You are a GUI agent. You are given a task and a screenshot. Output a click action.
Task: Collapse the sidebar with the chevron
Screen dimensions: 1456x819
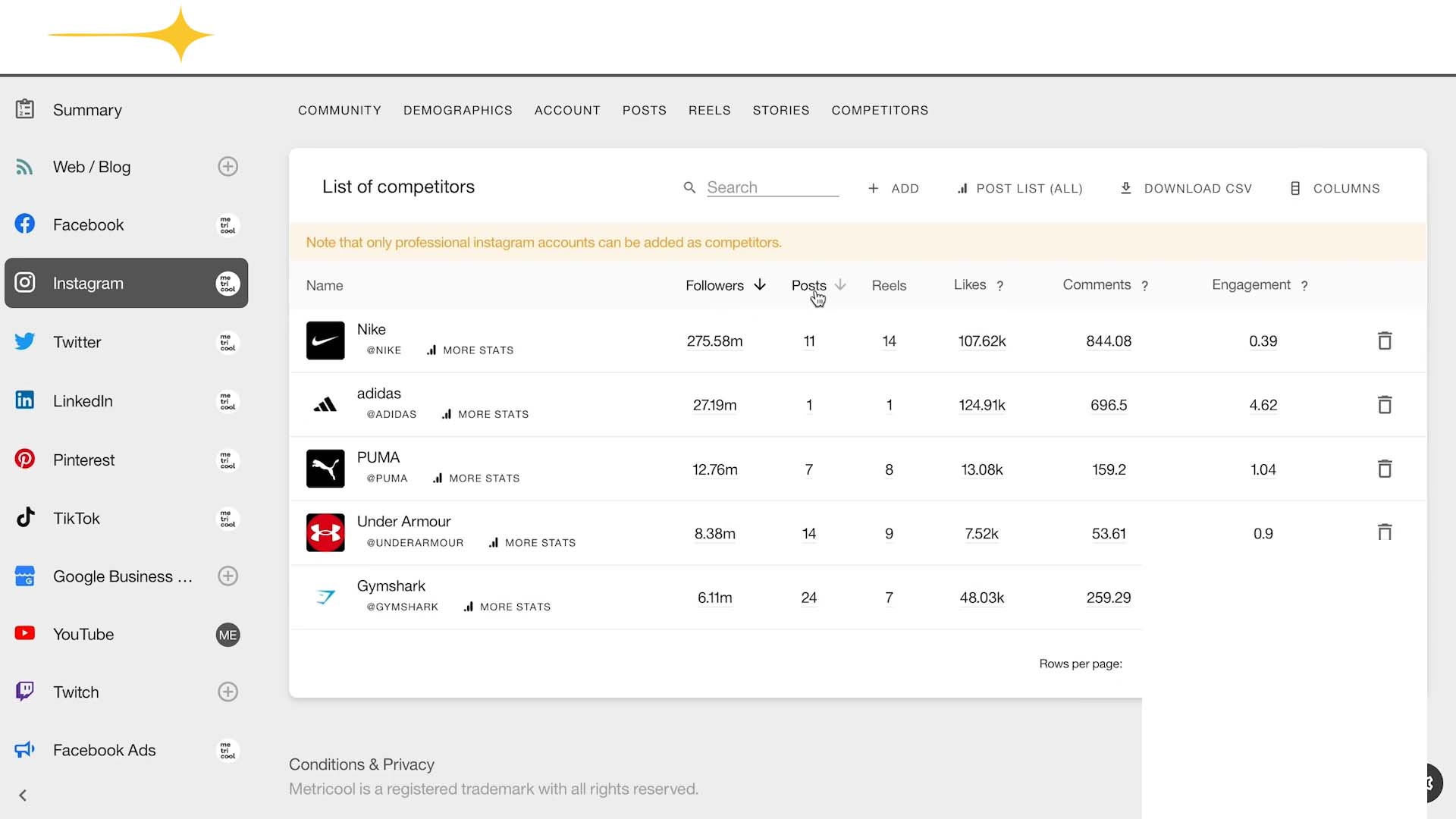[23, 795]
